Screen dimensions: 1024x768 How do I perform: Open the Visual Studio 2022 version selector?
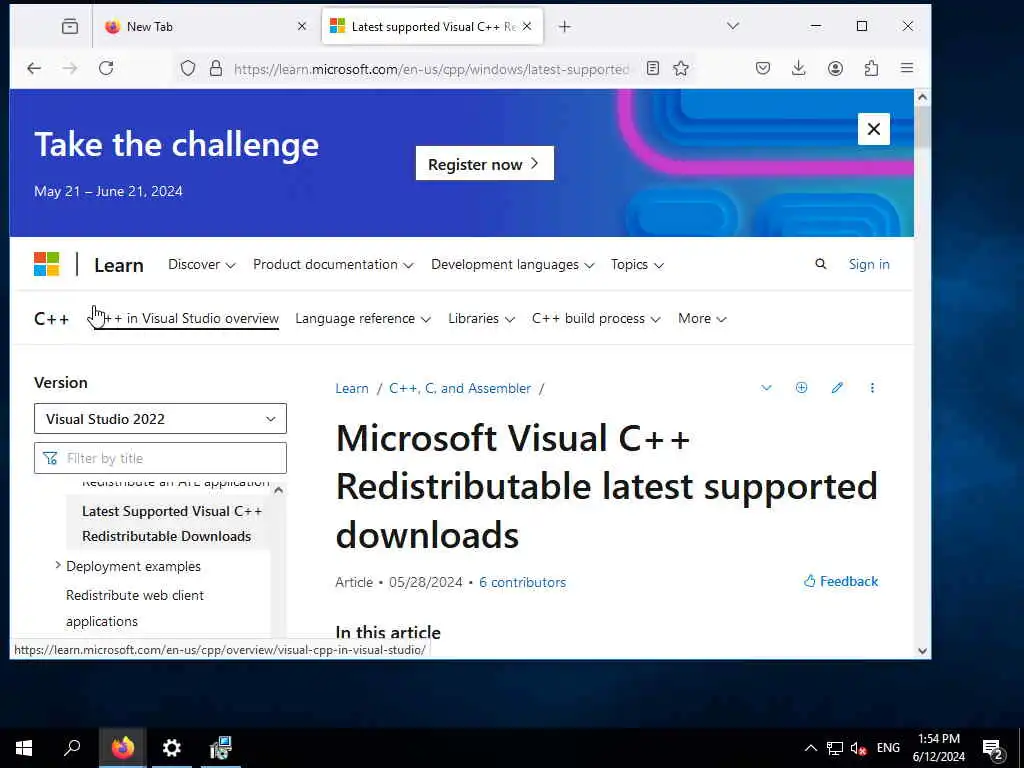[x=160, y=419]
